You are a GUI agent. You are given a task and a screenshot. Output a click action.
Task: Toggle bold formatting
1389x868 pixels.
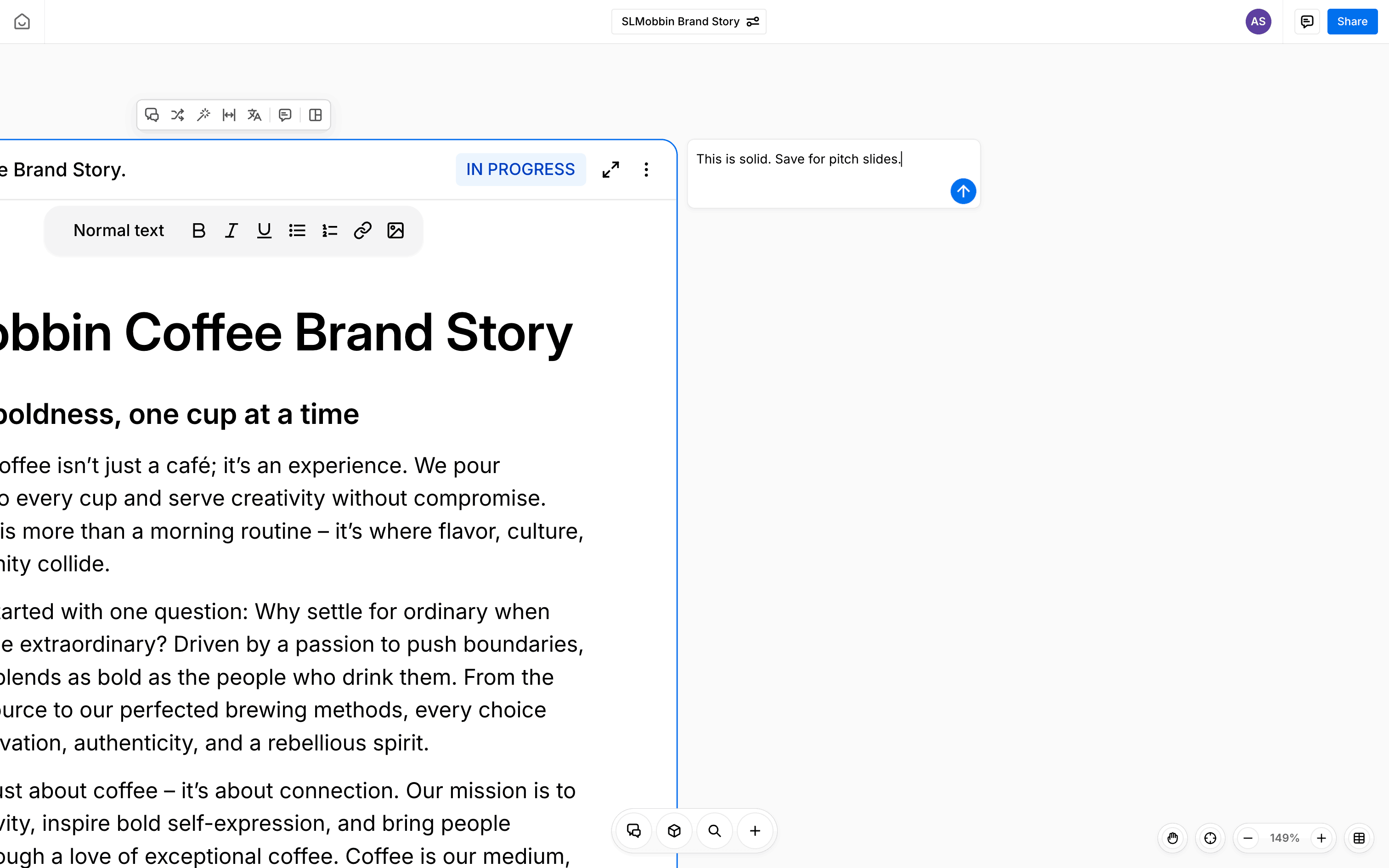(x=198, y=230)
